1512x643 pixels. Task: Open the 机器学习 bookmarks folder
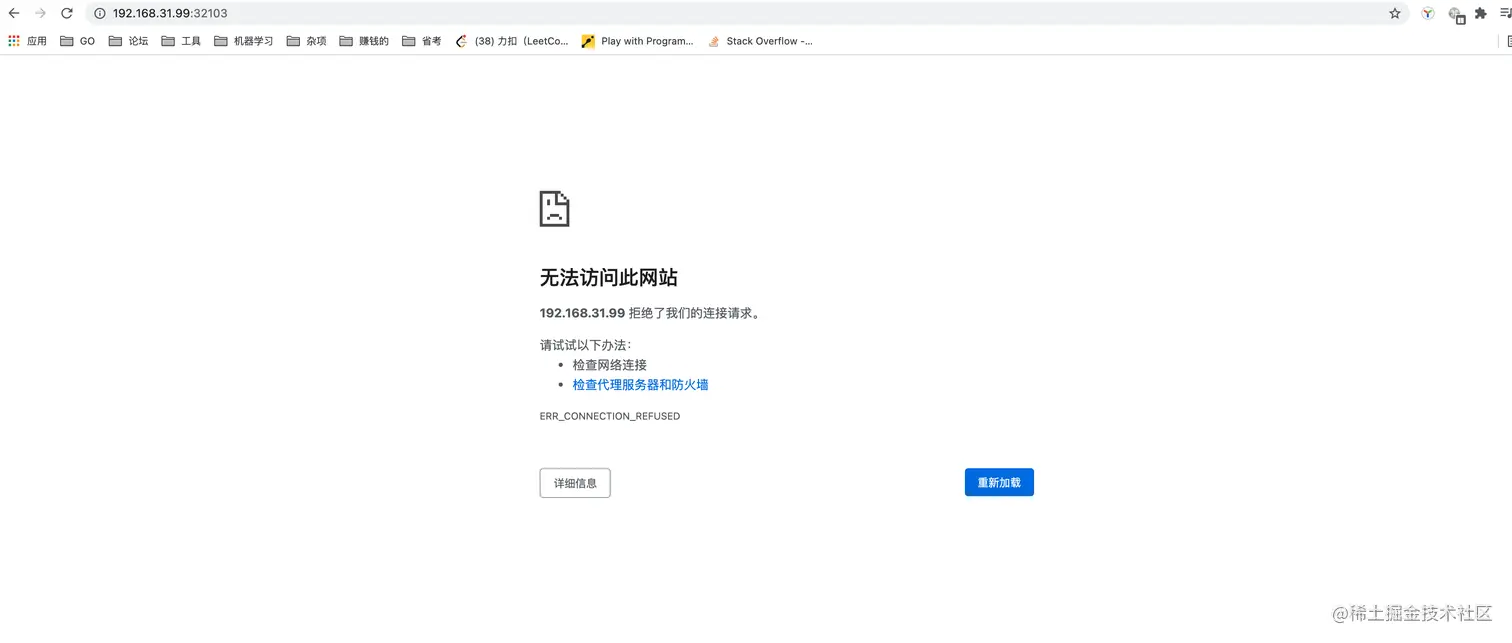[x=246, y=41]
